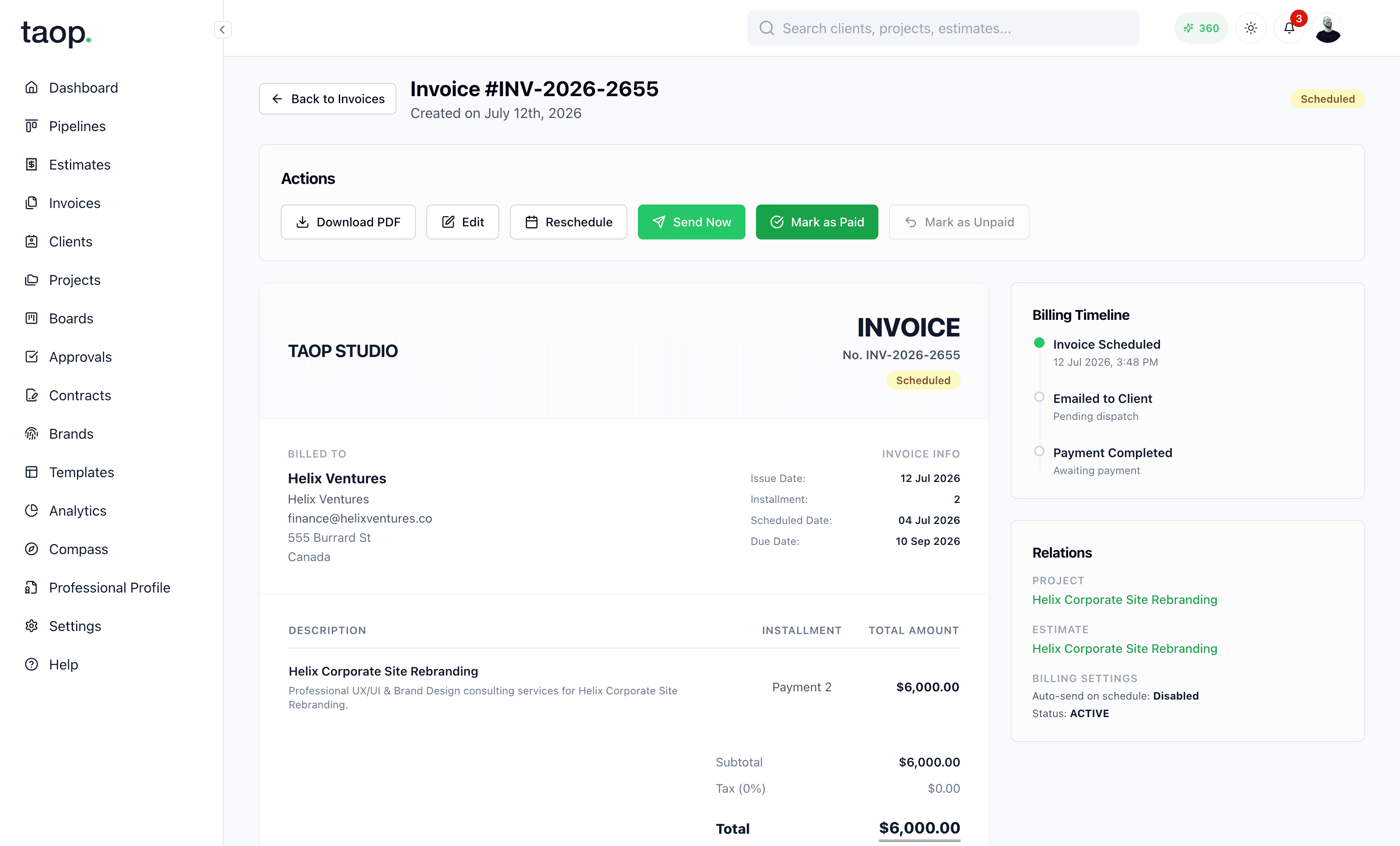Open the Projects menu item
Image resolution: width=1400 pixels, height=846 pixels.
[x=74, y=280]
